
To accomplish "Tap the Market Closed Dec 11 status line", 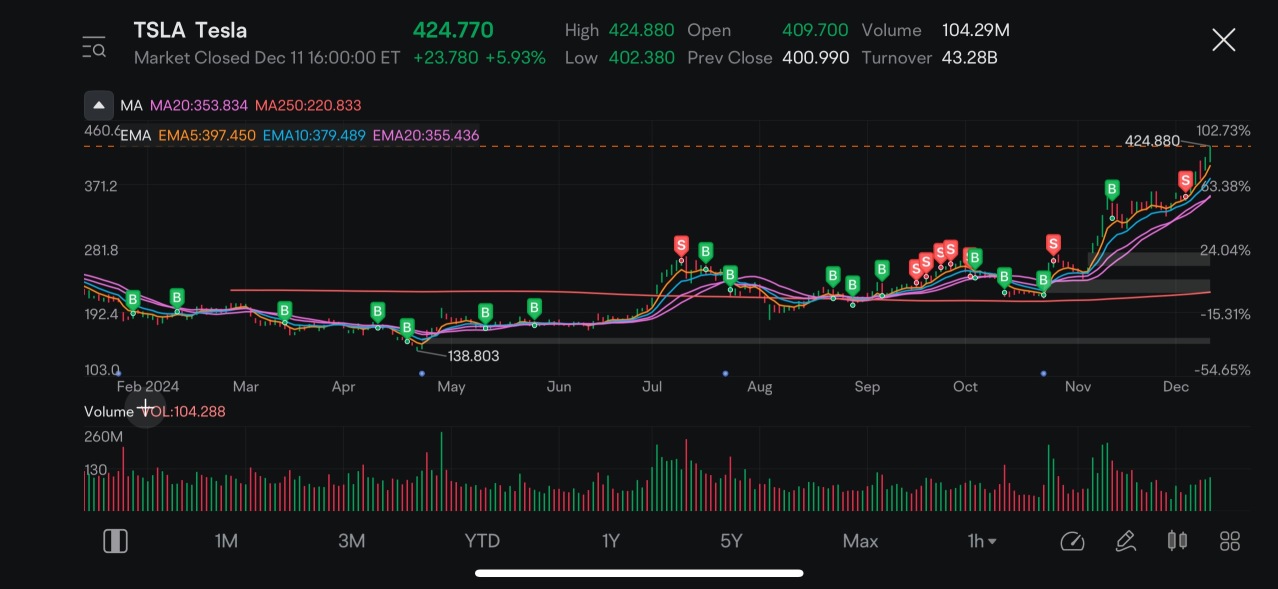I will [x=267, y=57].
